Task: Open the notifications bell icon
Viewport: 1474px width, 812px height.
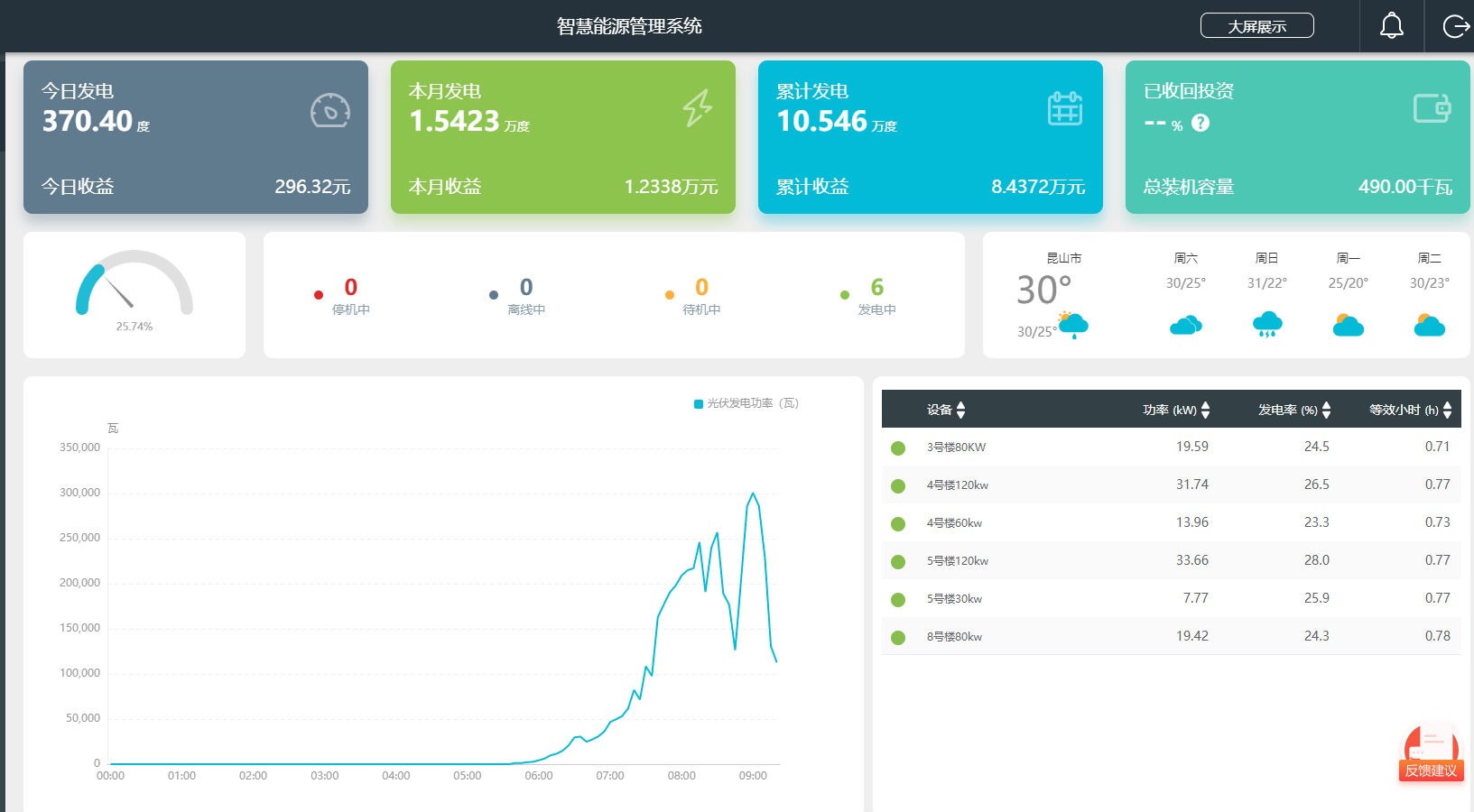Action: click(x=1391, y=26)
